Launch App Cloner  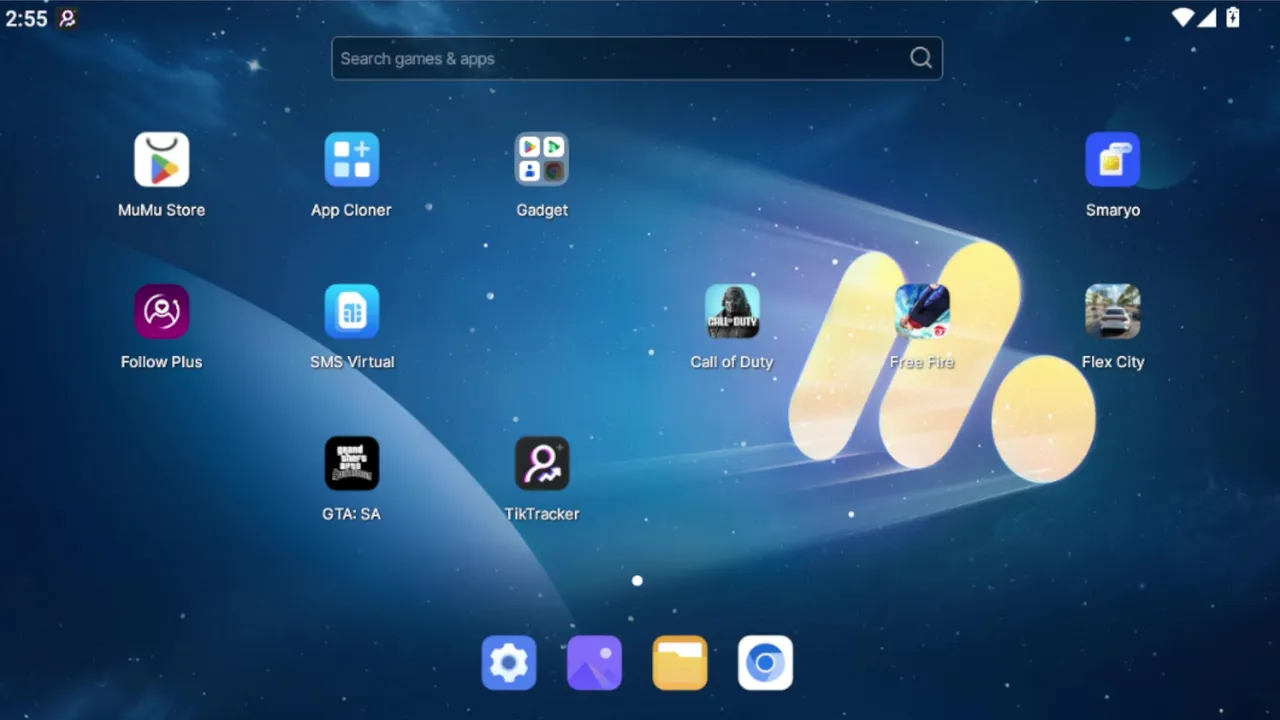(x=352, y=160)
